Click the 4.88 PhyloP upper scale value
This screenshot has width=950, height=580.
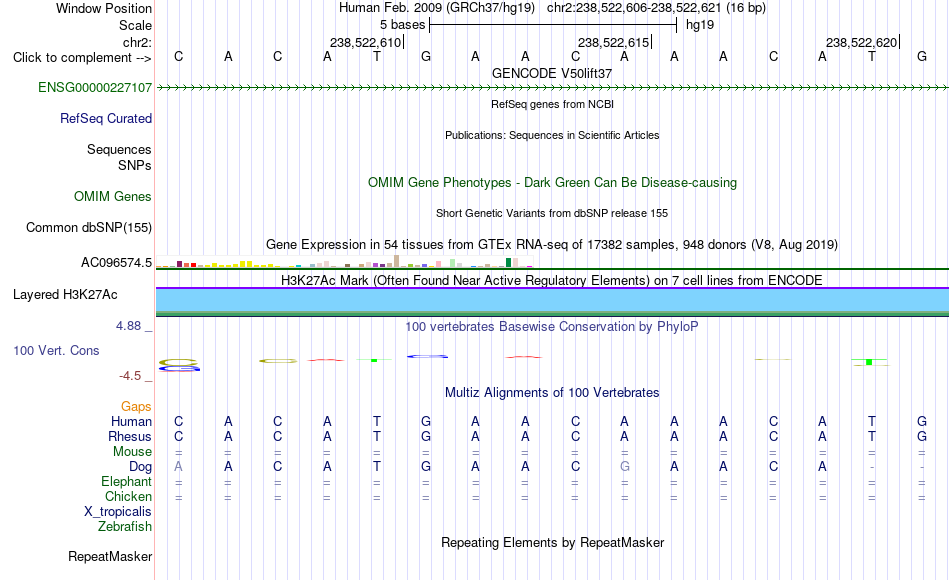pyautogui.click(x=128, y=326)
